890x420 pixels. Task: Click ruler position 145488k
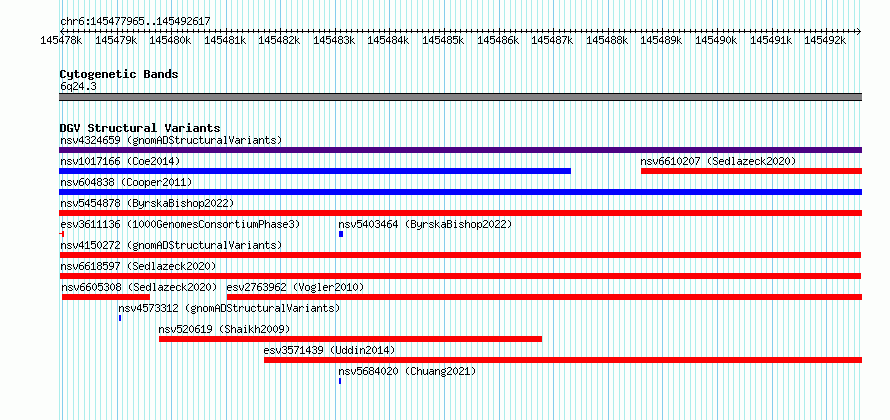pyautogui.click(x=607, y=40)
